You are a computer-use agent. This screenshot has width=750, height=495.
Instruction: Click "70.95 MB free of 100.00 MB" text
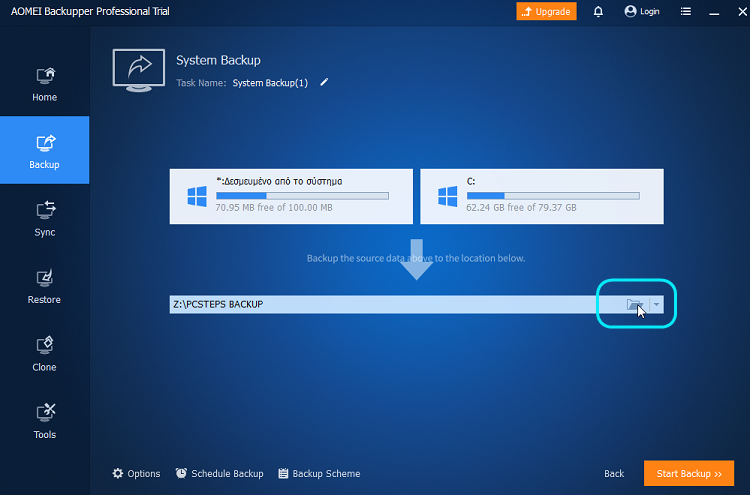[x=274, y=208]
